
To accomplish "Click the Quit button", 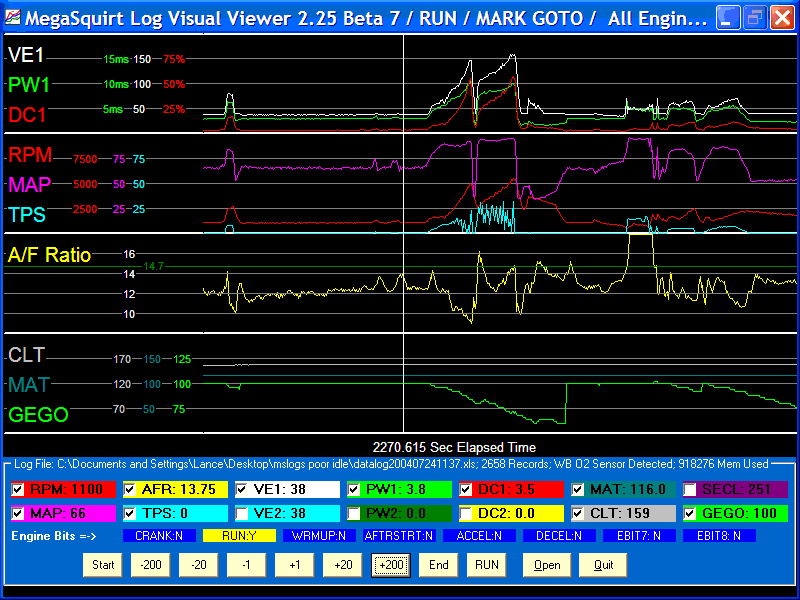I will point(603,565).
